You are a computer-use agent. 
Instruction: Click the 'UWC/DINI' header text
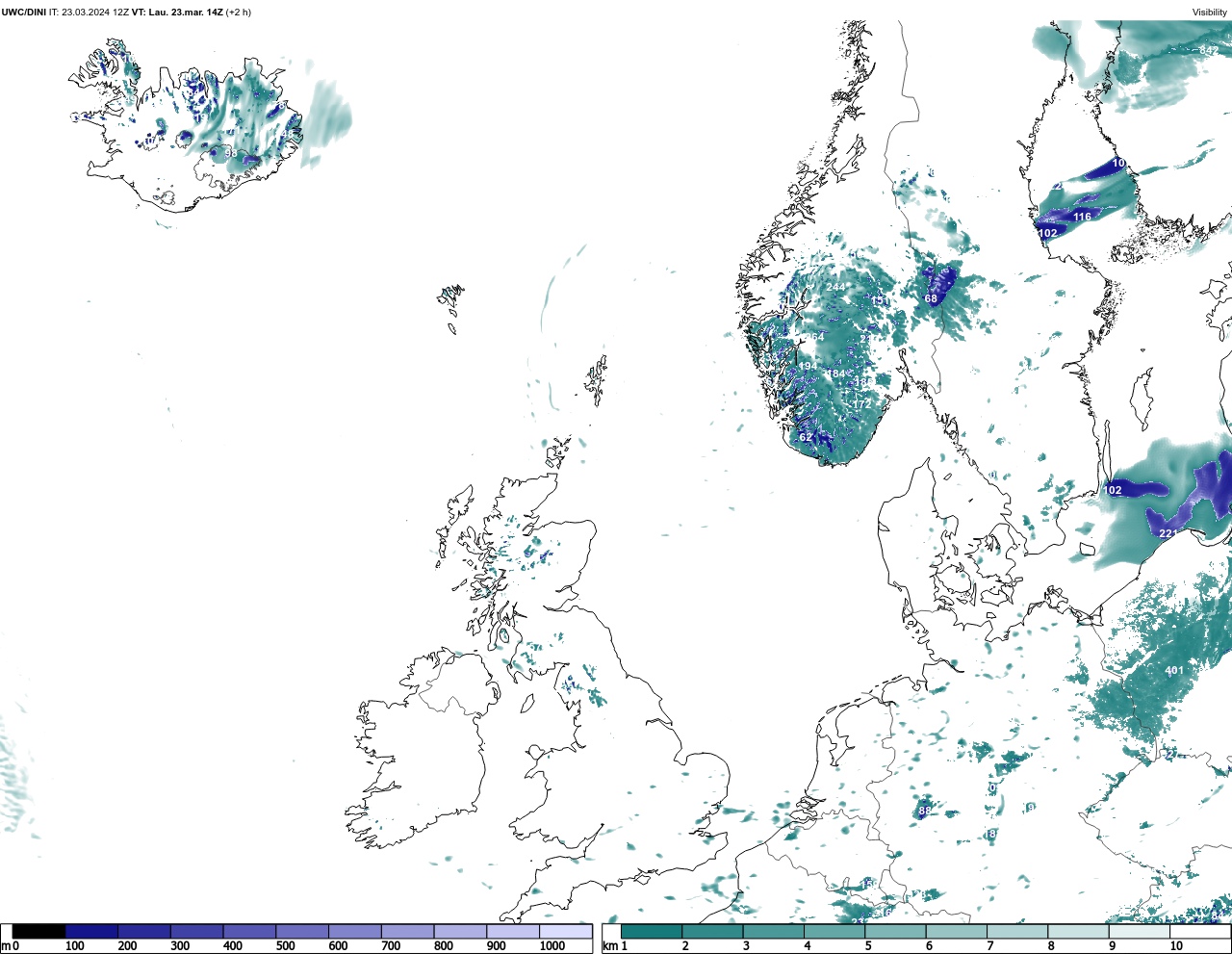pyautogui.click(x=24, y=13)
